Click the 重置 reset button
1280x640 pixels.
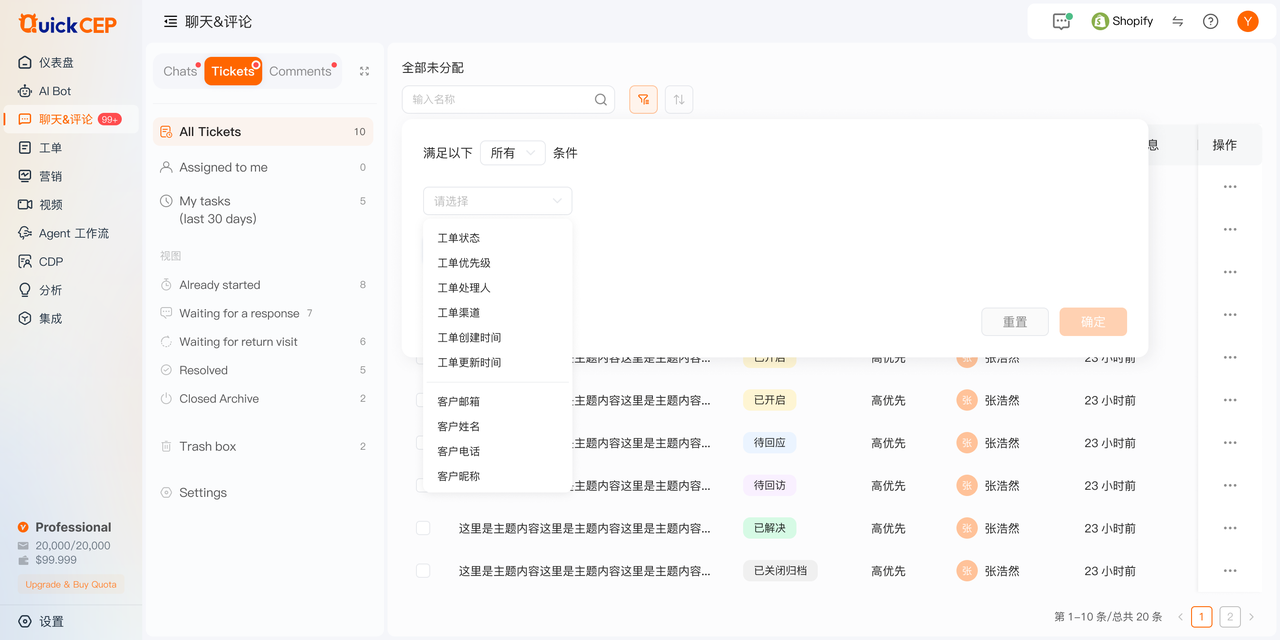1015,322
